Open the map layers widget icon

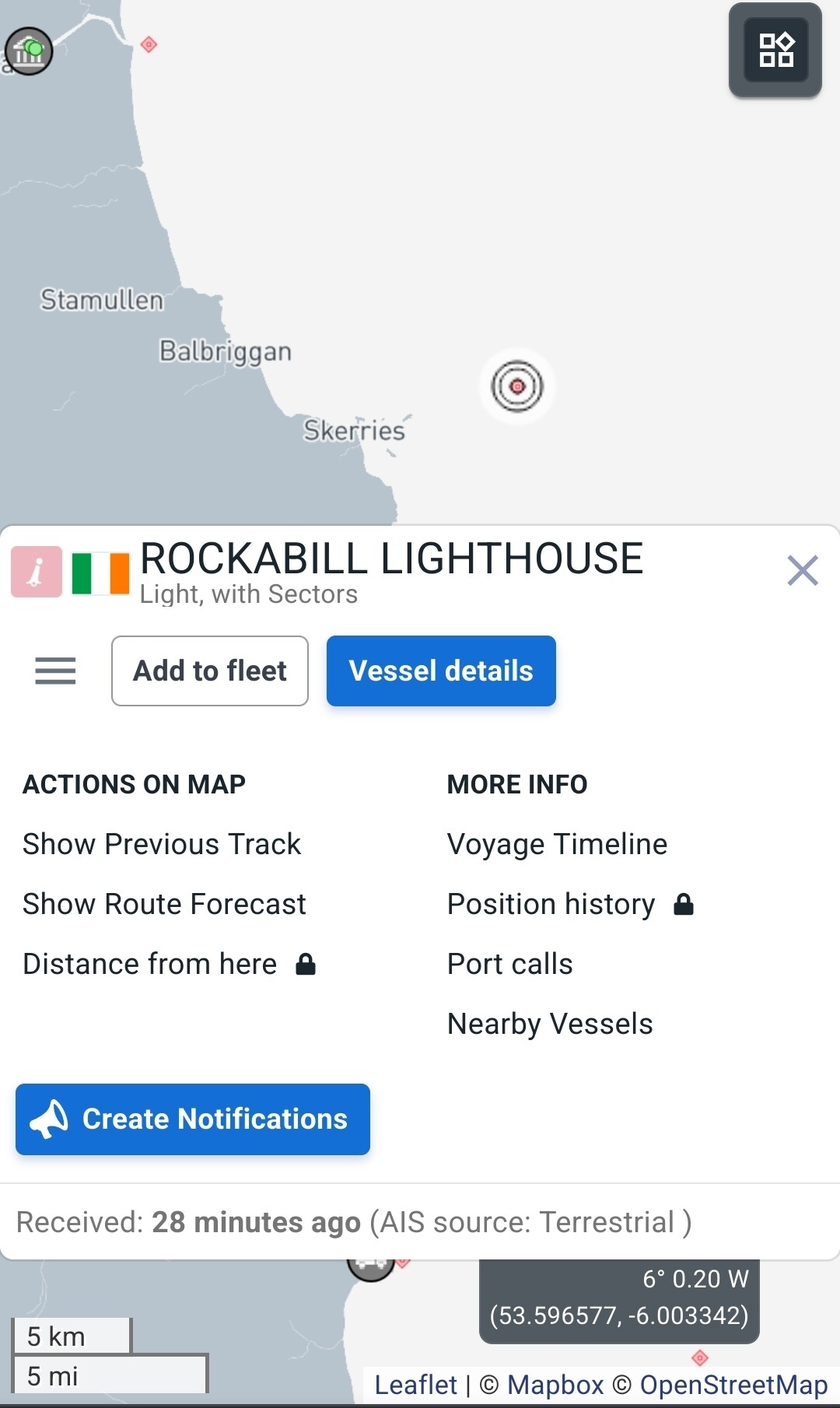(x=775, y=50)
